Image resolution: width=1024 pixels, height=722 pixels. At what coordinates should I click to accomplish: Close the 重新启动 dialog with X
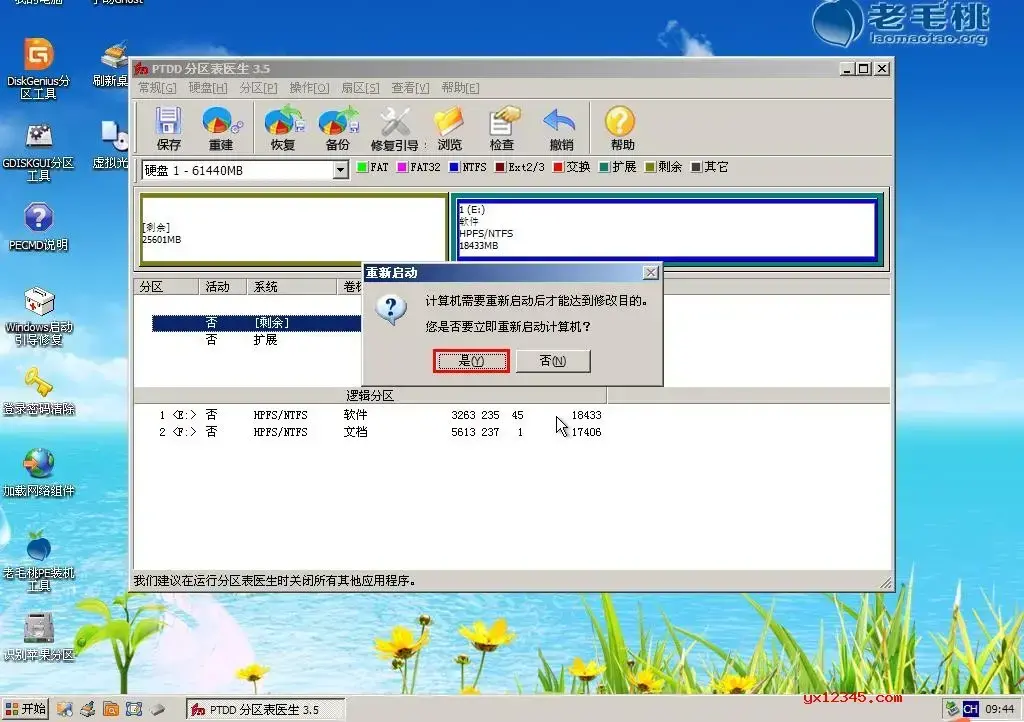650,272
